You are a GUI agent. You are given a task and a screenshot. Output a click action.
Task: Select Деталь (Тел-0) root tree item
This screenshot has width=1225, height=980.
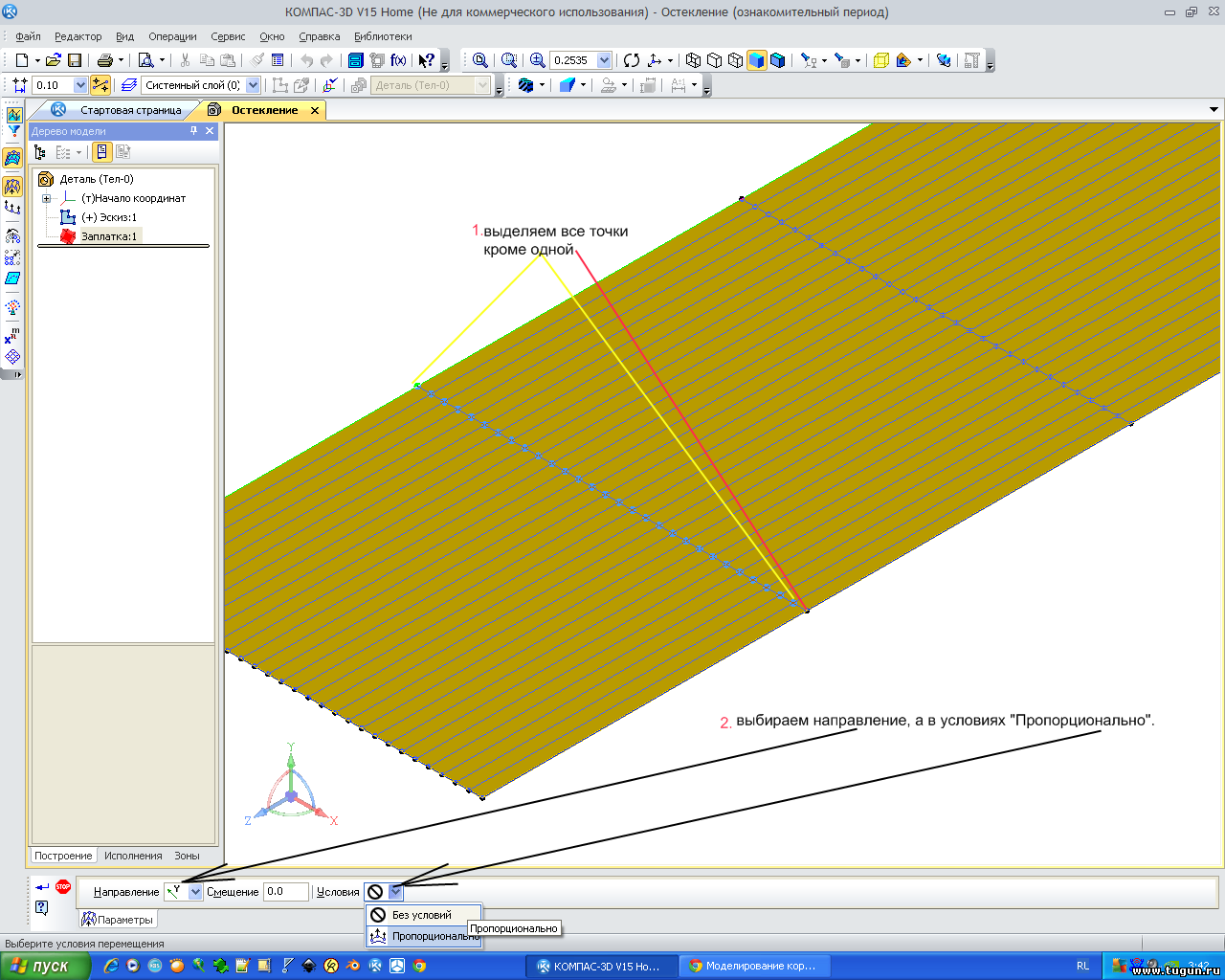tap(97, 179)
